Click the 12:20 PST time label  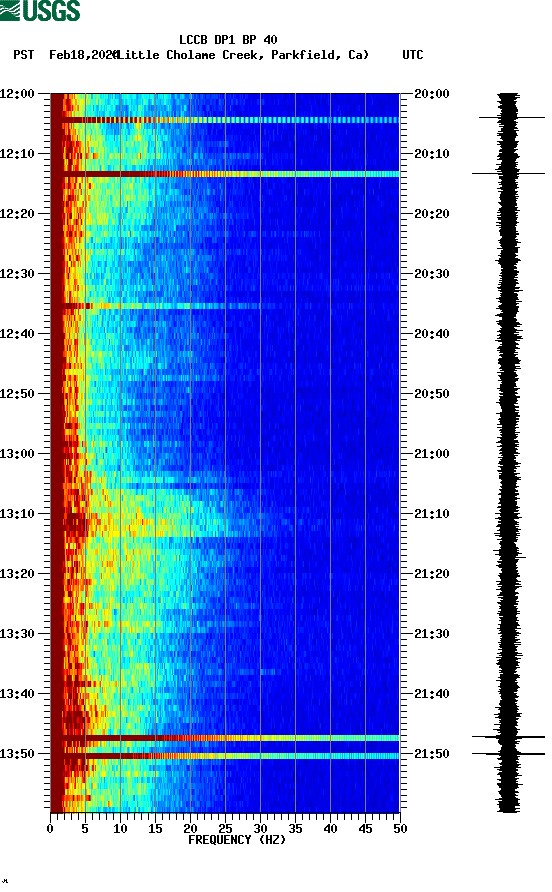[17, 214]
